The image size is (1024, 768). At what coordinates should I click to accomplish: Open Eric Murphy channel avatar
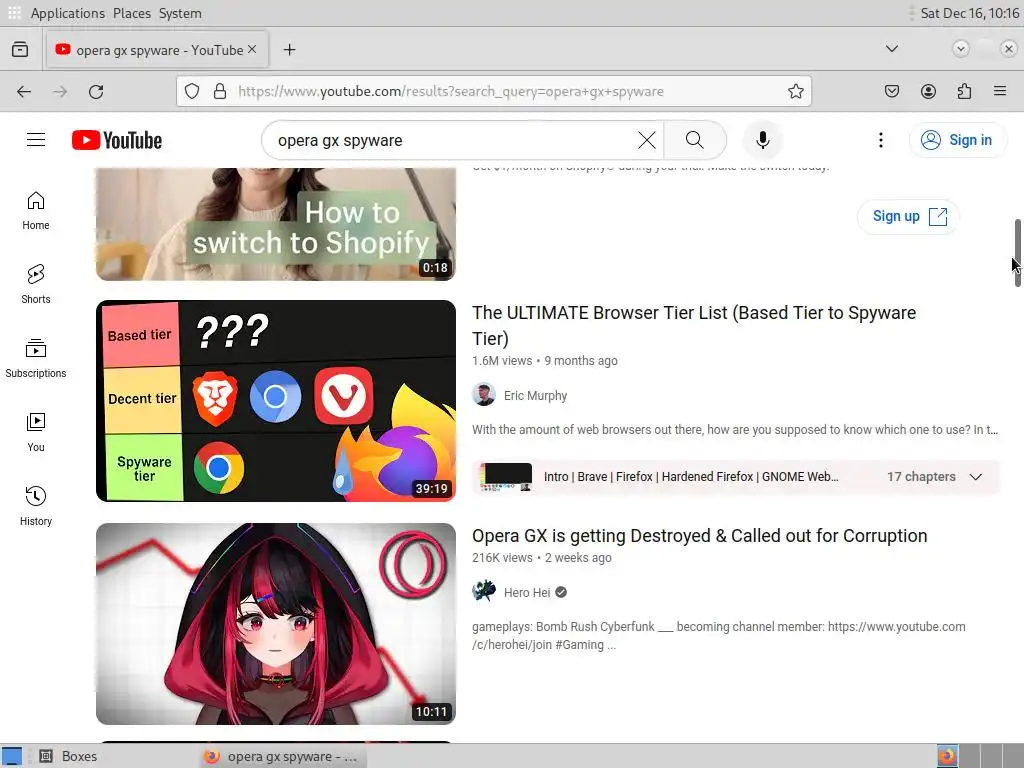click(x=484, y=395)
